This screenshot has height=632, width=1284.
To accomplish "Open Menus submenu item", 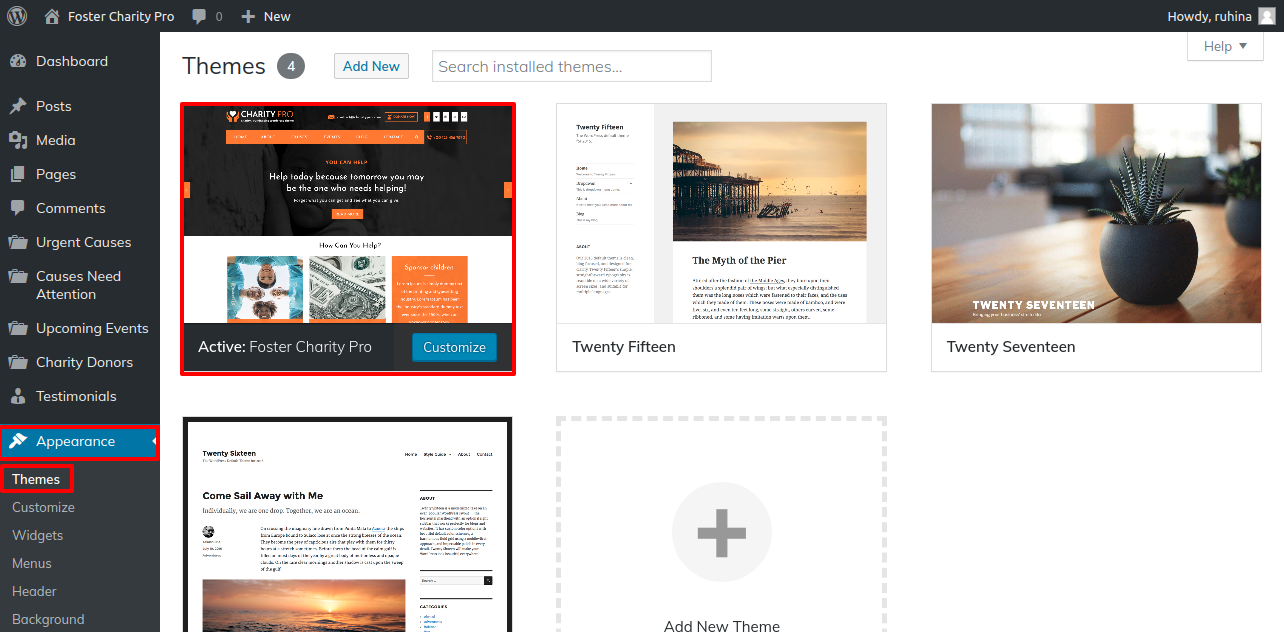I will pos(32,563).
